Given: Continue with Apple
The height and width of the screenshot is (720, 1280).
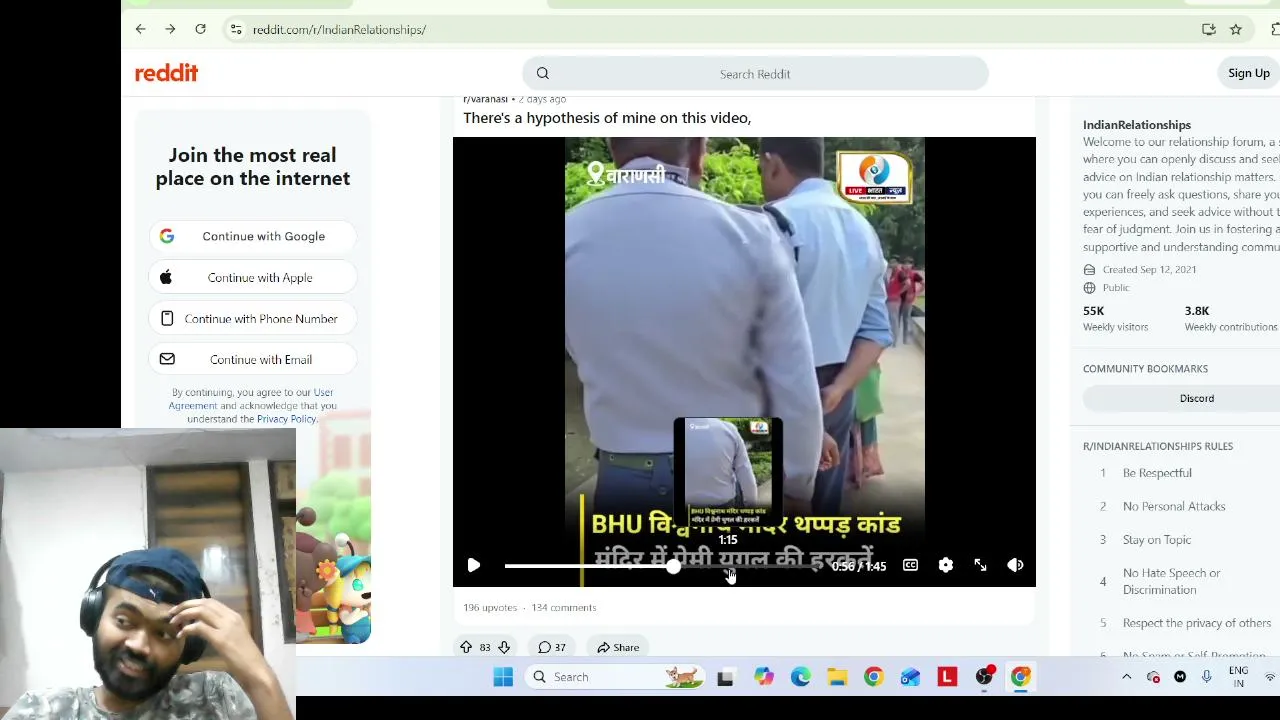Looking at the screenshot, I should (x=253, y=277).
